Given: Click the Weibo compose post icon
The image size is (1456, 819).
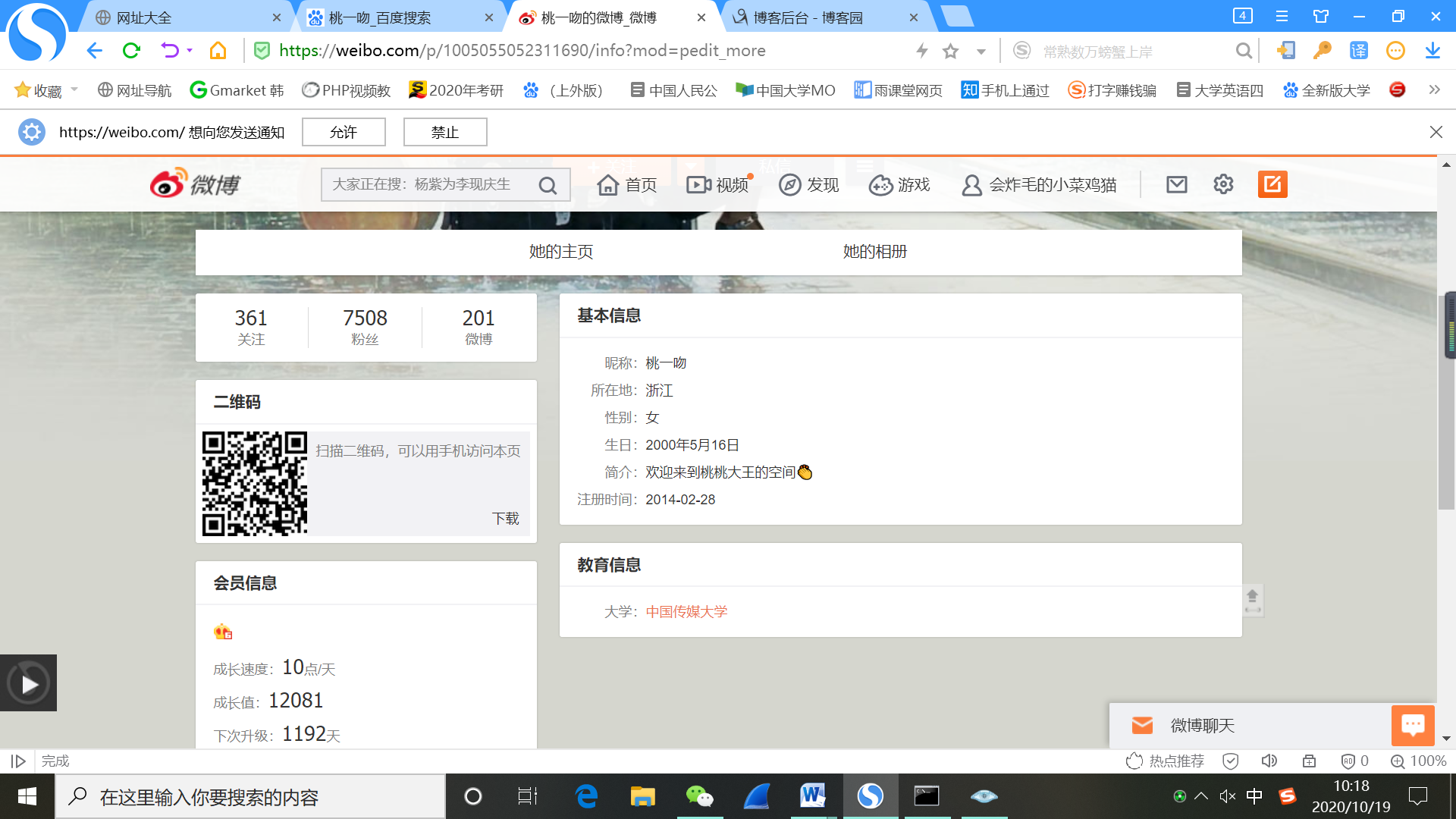Looking at the screenshot, I should click(1272, 184).
